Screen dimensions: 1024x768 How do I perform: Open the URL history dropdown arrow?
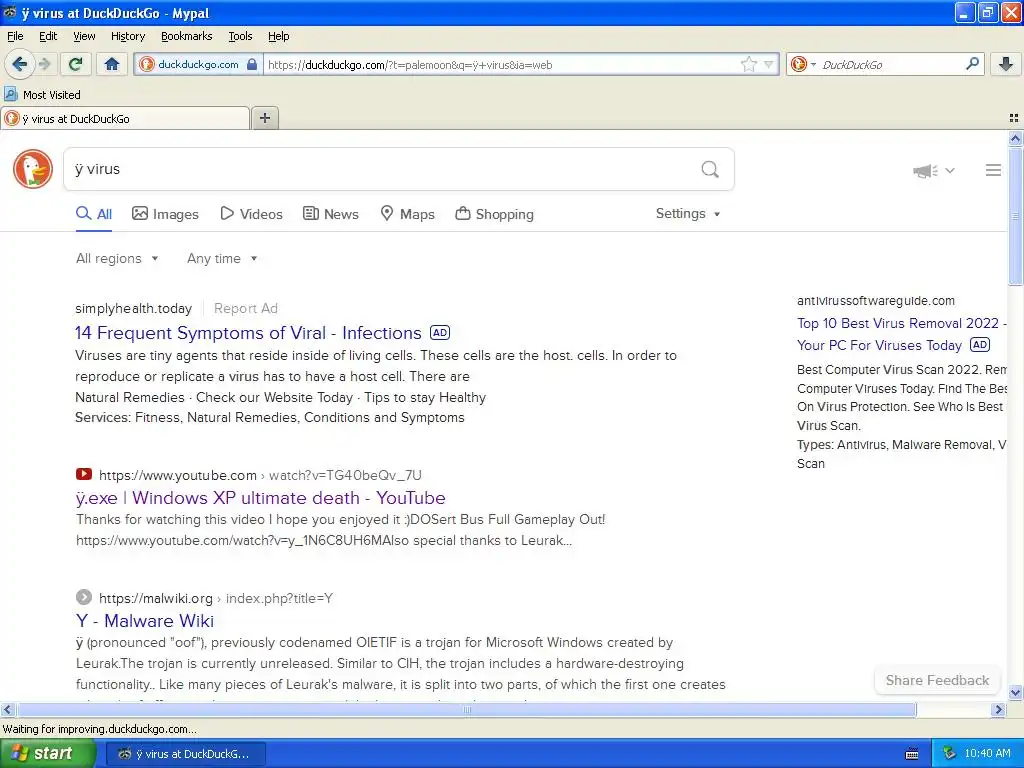tap(769, 65)
